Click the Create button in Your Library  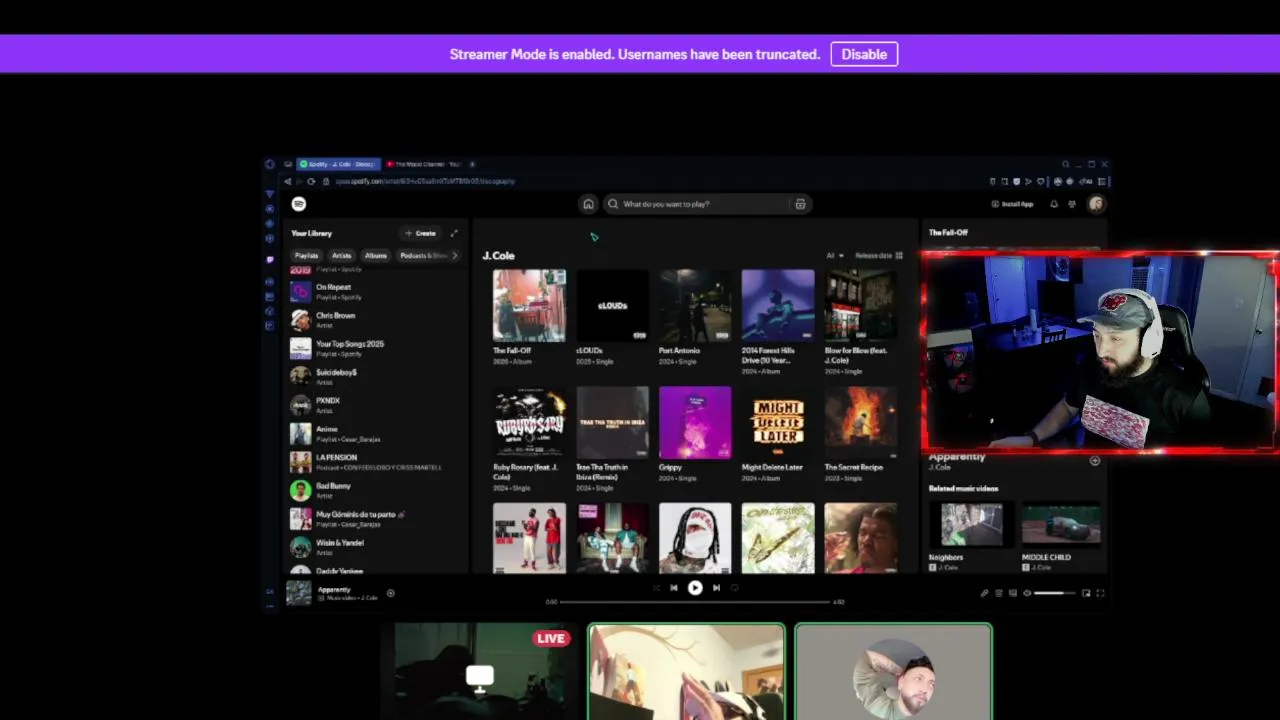tap(421, 233)
